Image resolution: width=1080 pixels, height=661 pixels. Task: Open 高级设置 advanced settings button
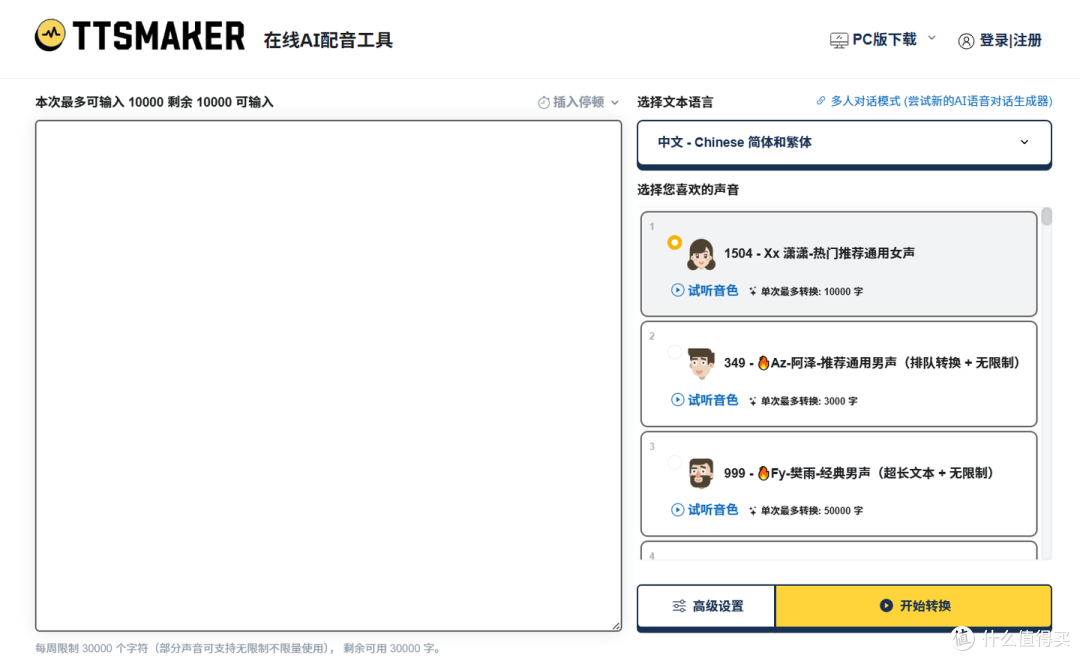707,606
